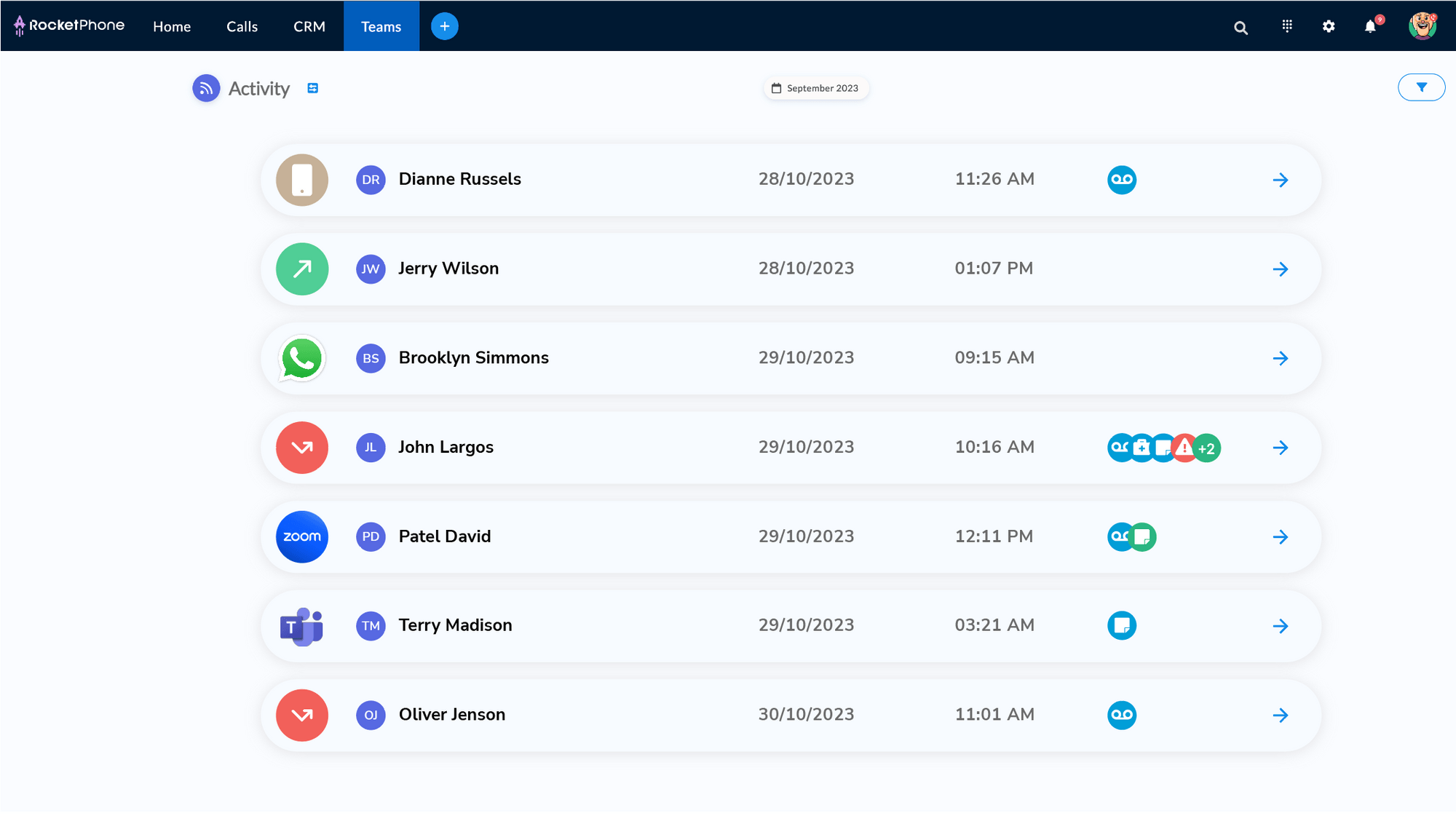Viewport: 1456px width, 821px height.
Task: Click the red alert icon on John Largos row
Action: 1182,448
